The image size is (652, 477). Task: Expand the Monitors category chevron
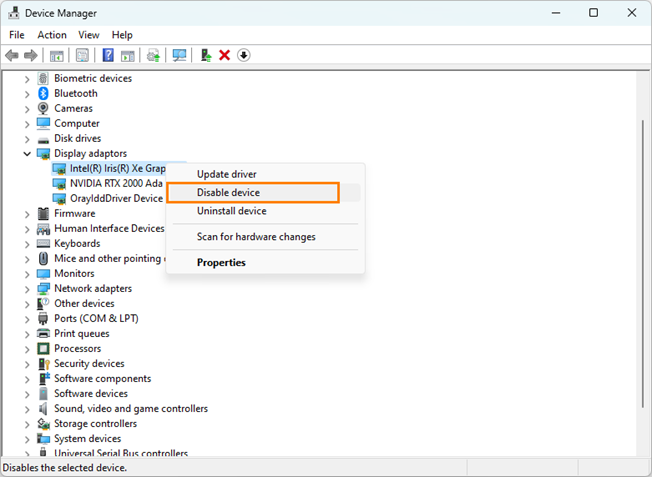tap(27, 274)
